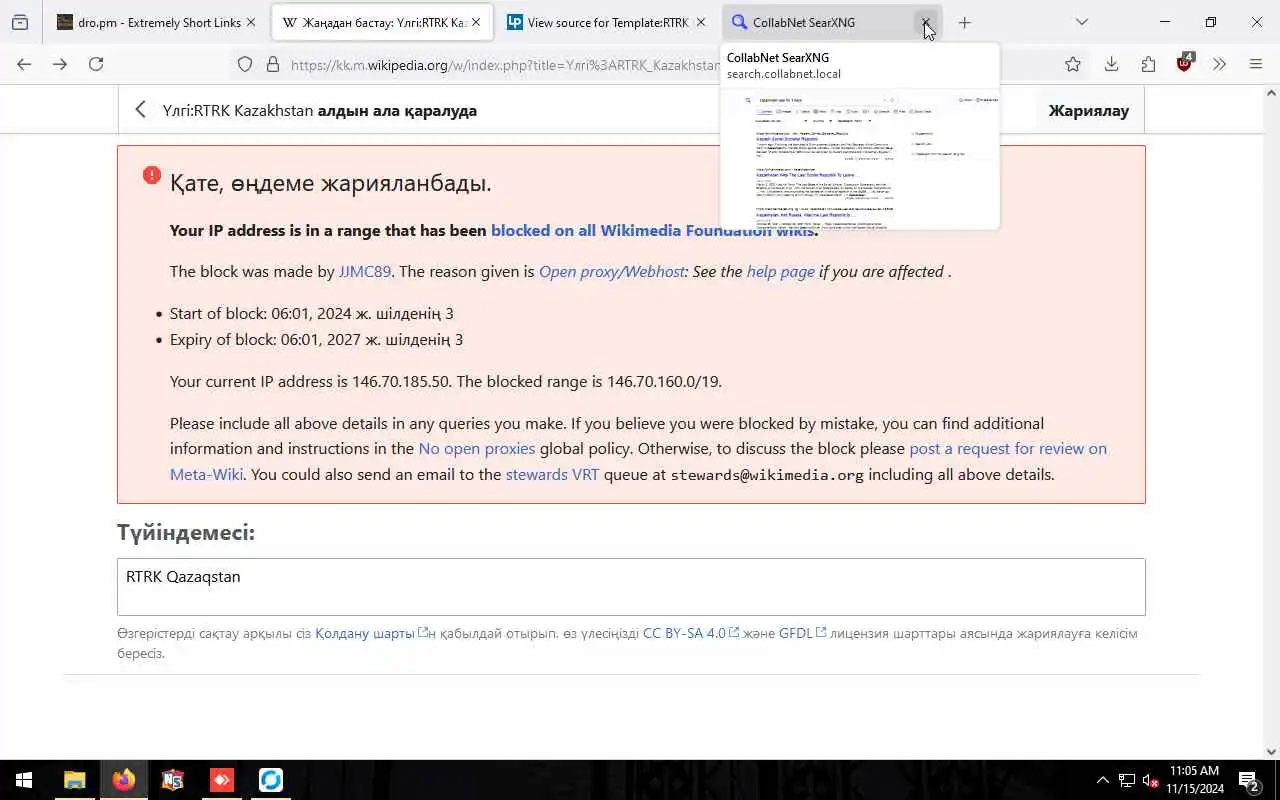1280x800 pixels.
Task: Close the Wikipedia Үлгі:RTRK tab
Action: [476, 22]
